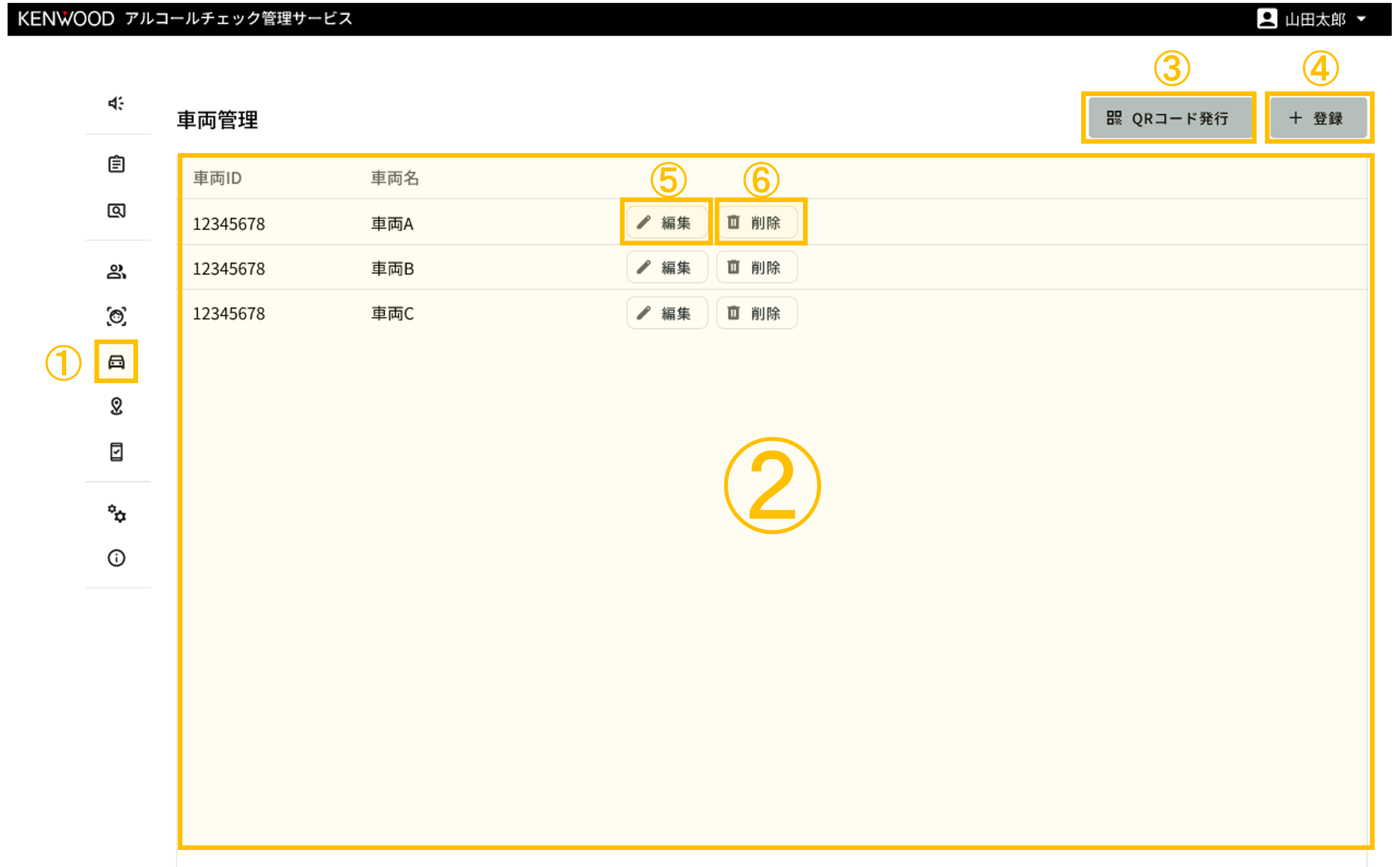
Task: Open the device check phone icon
Action: pos(116,452)
